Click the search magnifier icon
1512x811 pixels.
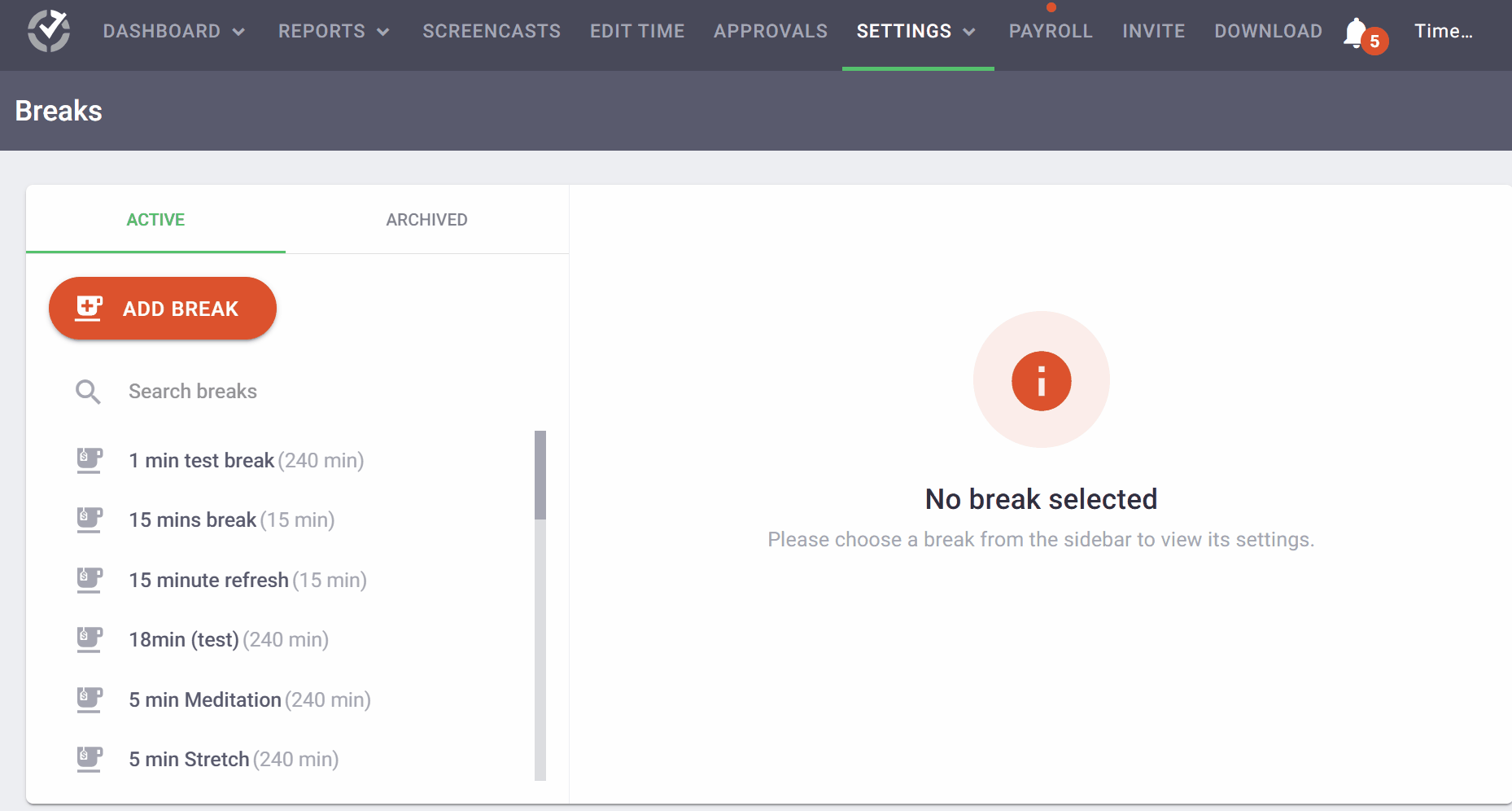88,392
